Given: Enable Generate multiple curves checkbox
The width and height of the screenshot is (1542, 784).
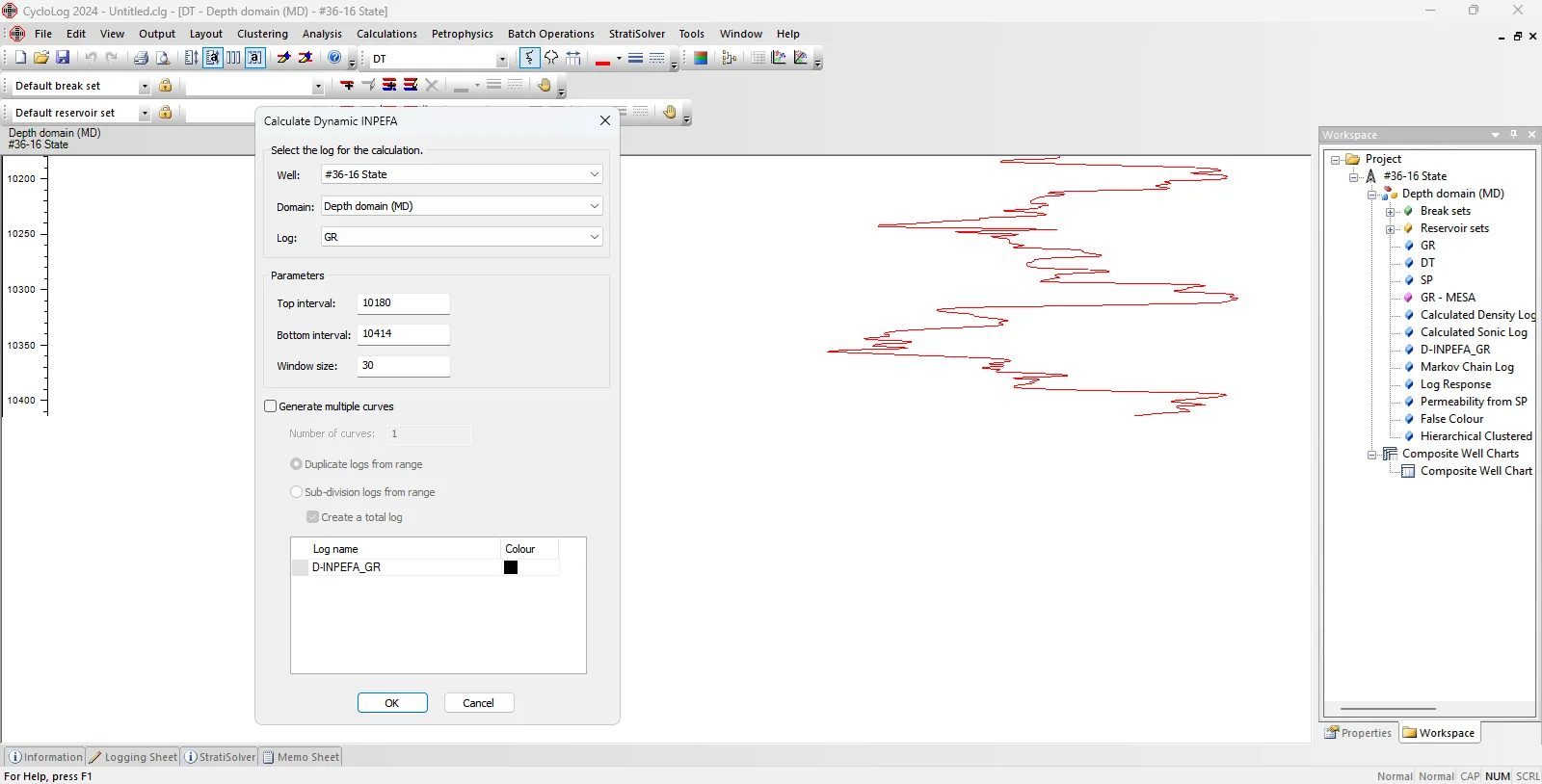Looking at the screenshot, I should (x=271, y=406).
